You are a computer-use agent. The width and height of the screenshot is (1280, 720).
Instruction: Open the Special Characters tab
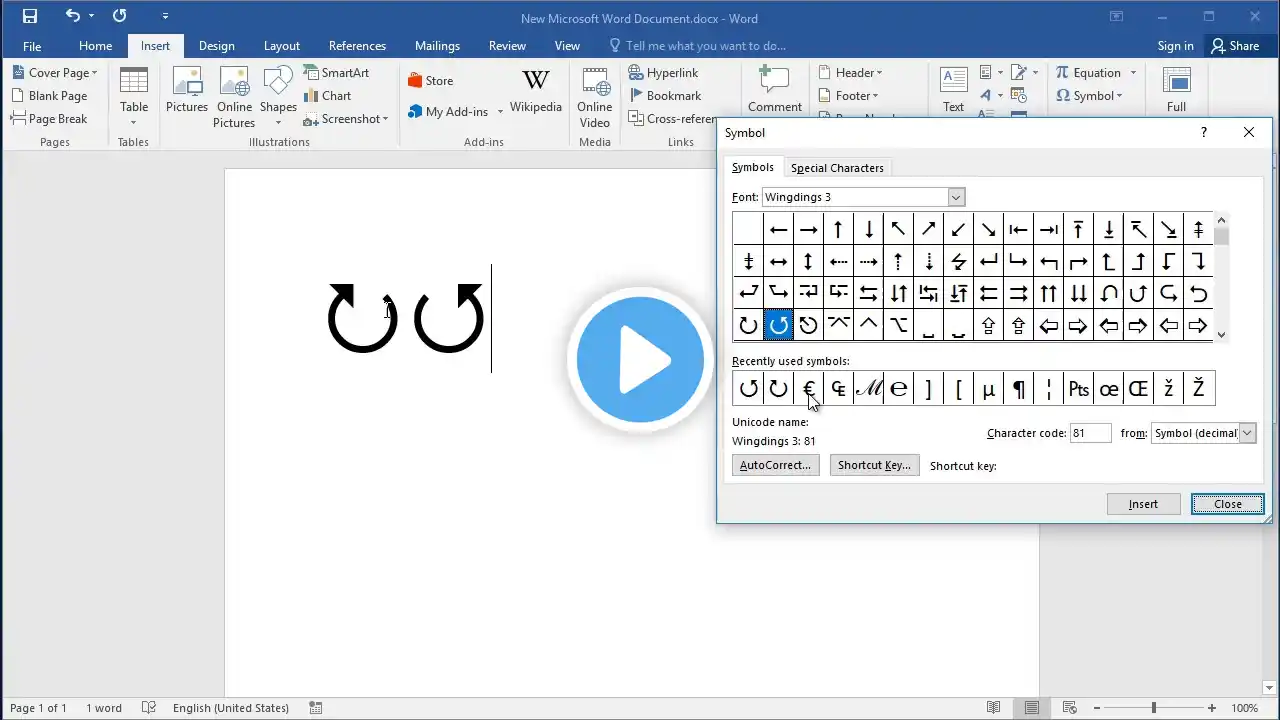pyautogui.click(x=837, y=168)
